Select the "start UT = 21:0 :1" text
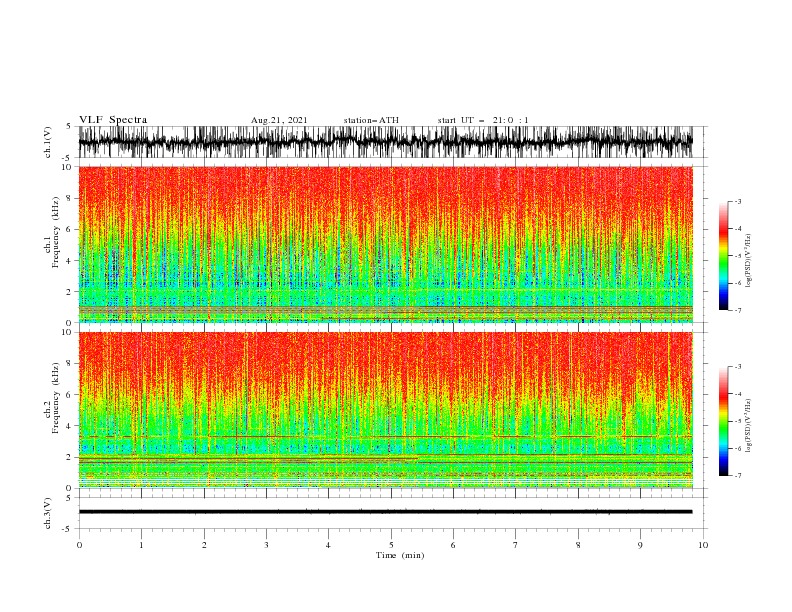This screenshot has height=612, width=792. [x=483, y=120]
